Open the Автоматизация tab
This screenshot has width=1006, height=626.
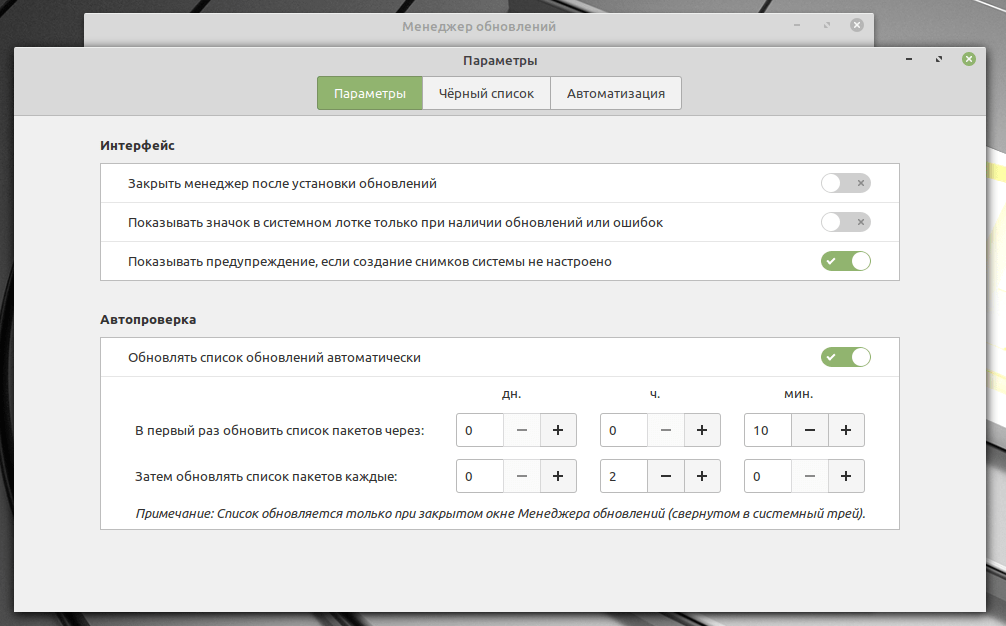coord(615,93)
